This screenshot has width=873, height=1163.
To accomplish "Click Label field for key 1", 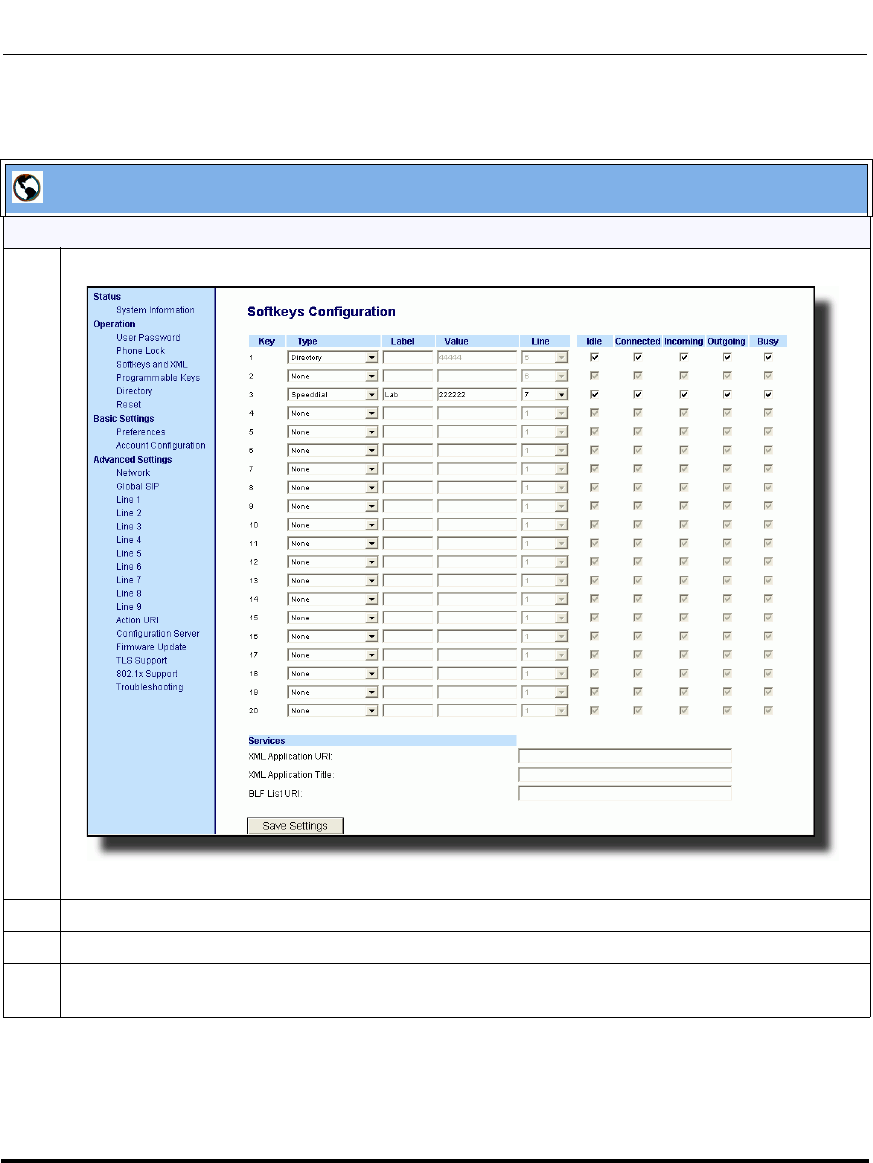I will (x=408, y=358).
